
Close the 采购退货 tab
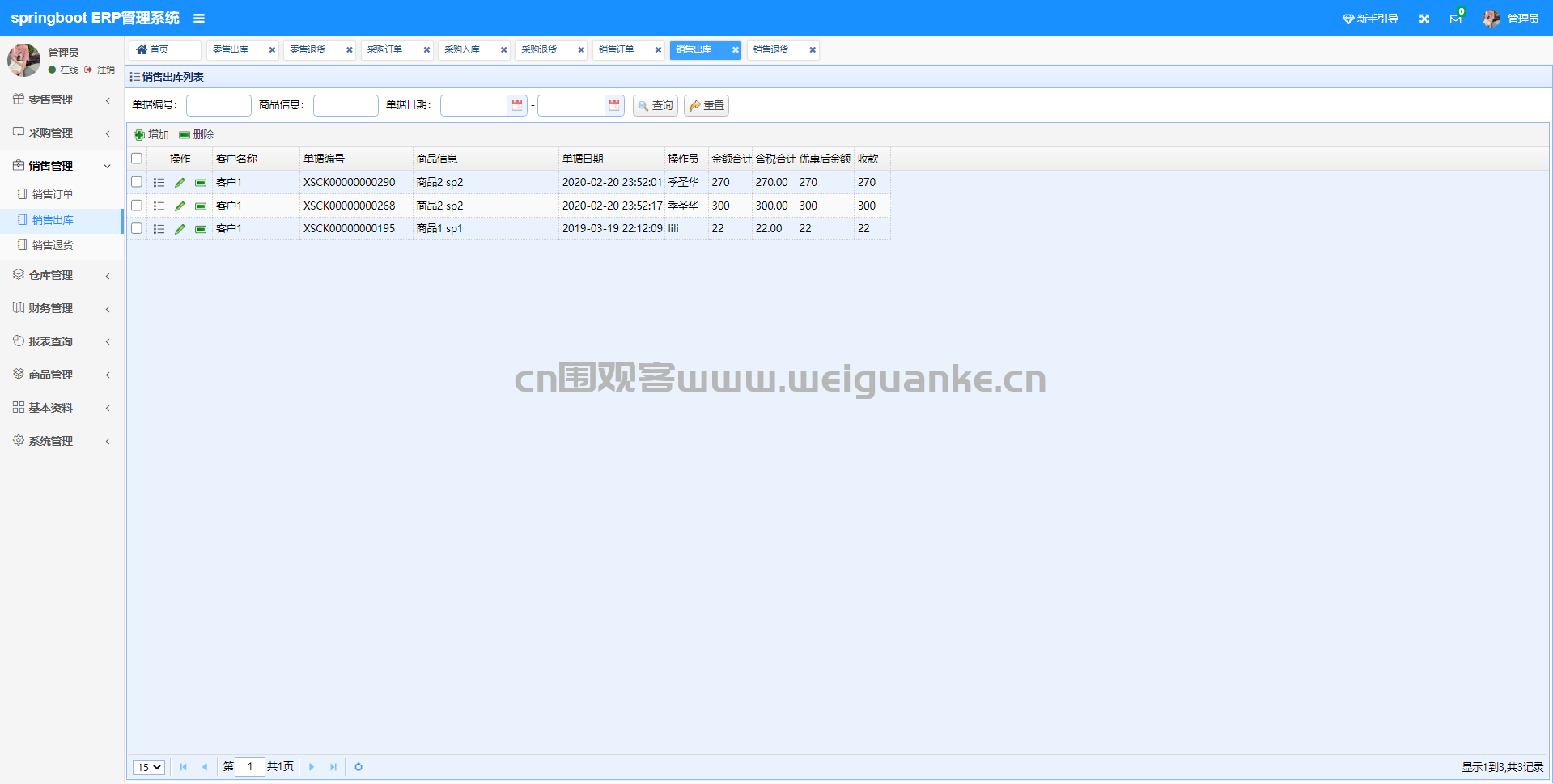tap(581, 50)
